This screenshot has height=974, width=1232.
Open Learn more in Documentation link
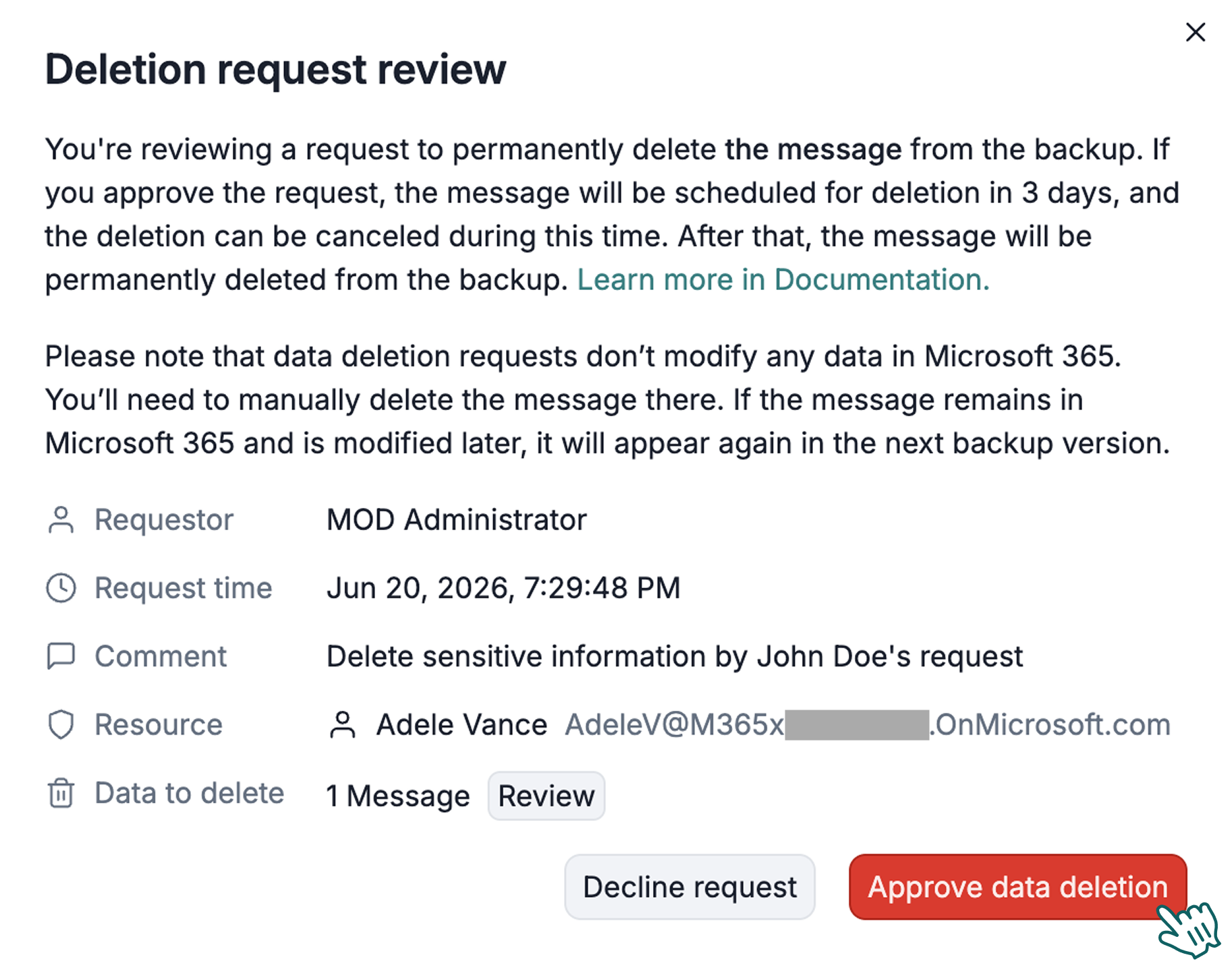point(783,279)
